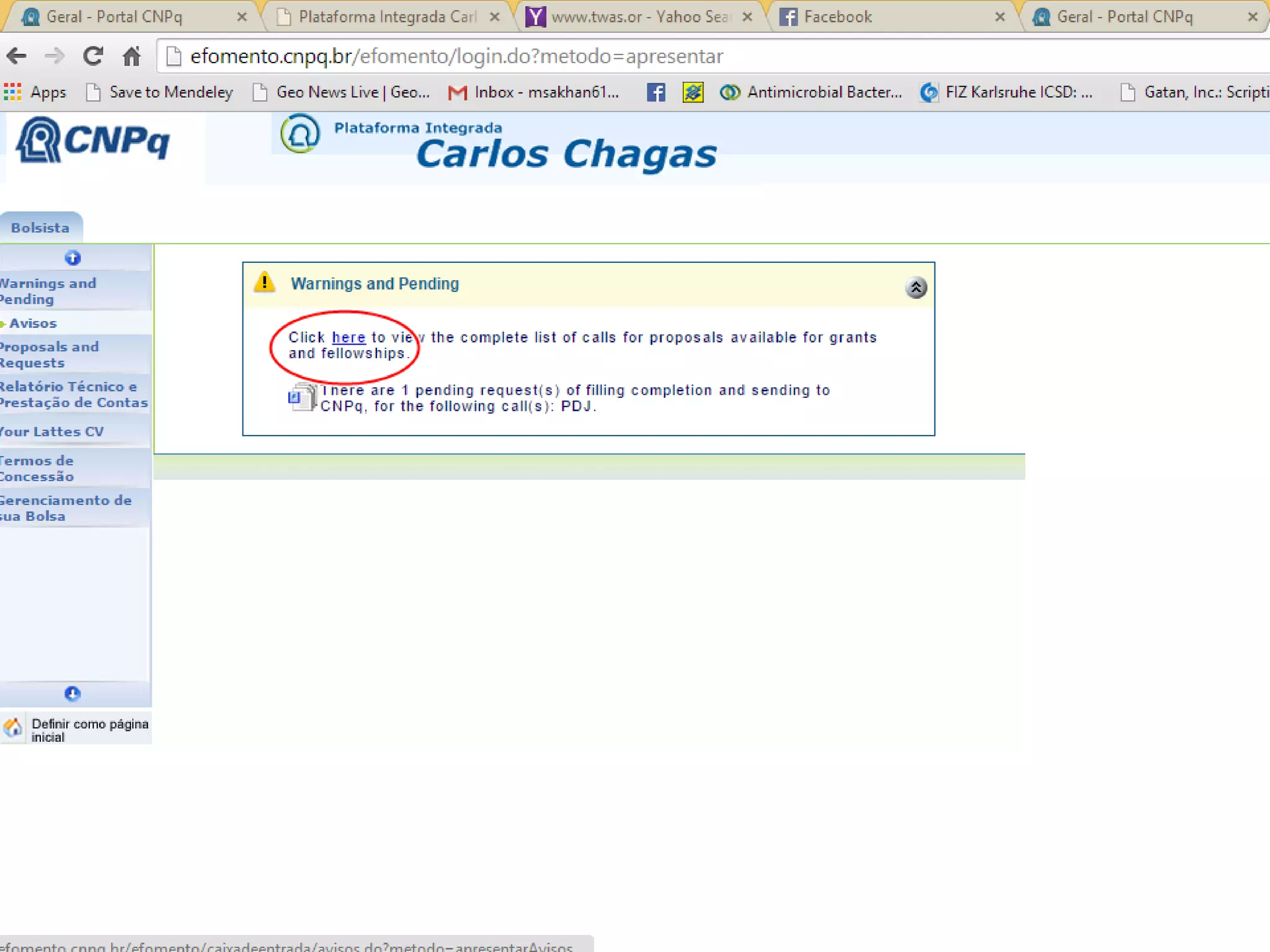Select Avisos in the sidebar

pyautogui.click(x=33, y=323)
